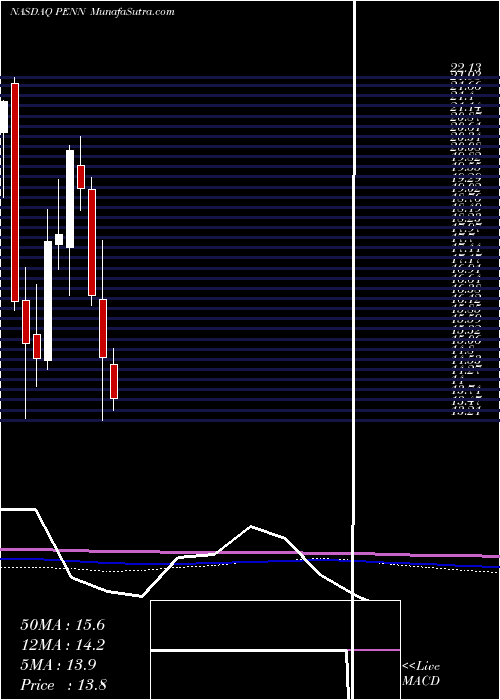Click the 22.13 top price axis label

click(x=465, y=68)
